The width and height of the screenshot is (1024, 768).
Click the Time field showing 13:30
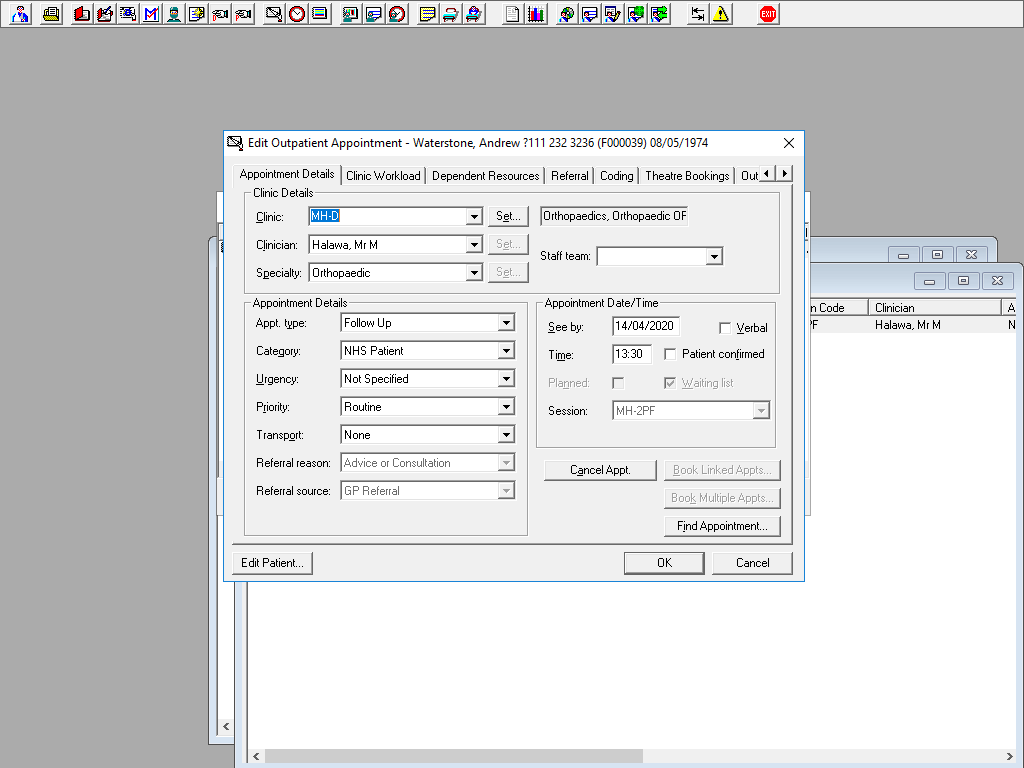pos(631,354)
